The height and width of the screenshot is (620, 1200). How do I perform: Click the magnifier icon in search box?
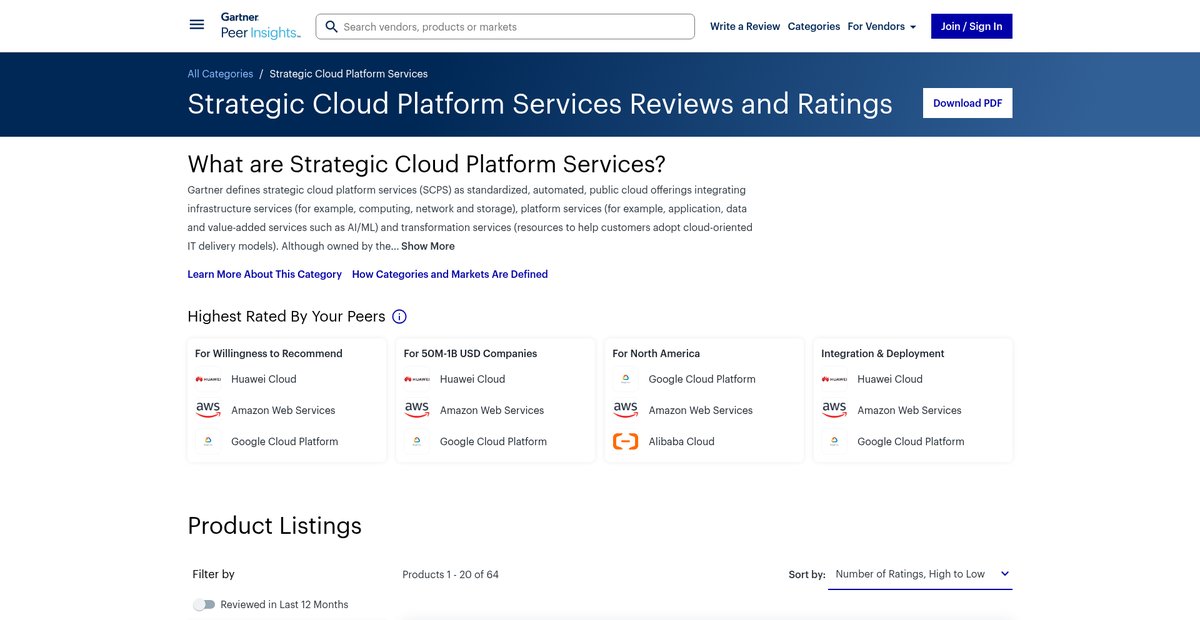tap(331, 27)
